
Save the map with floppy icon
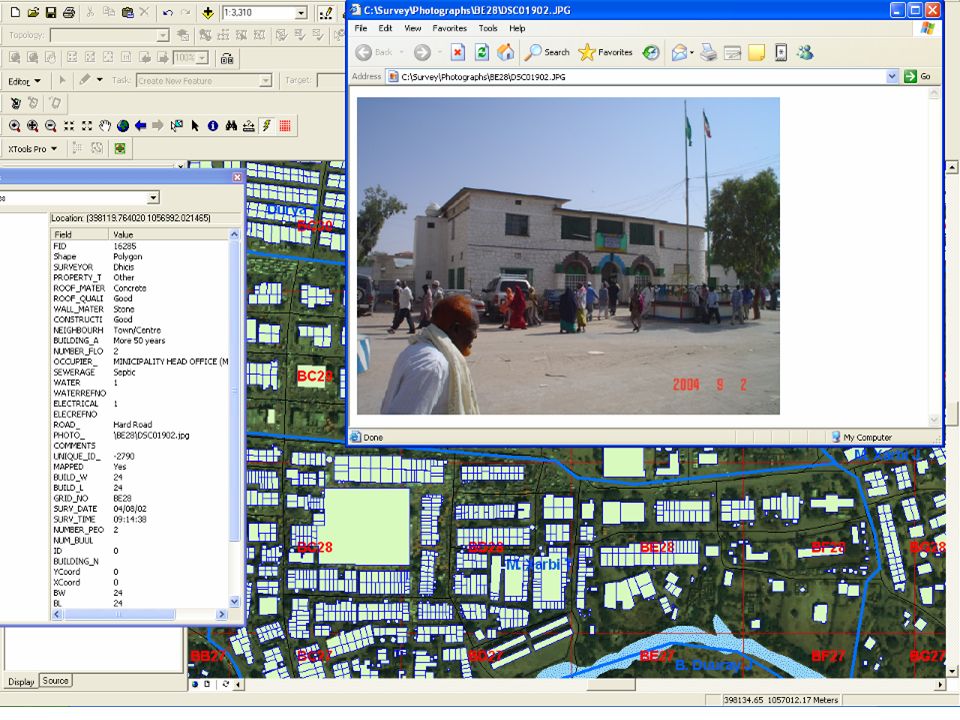tap(51, 12)
